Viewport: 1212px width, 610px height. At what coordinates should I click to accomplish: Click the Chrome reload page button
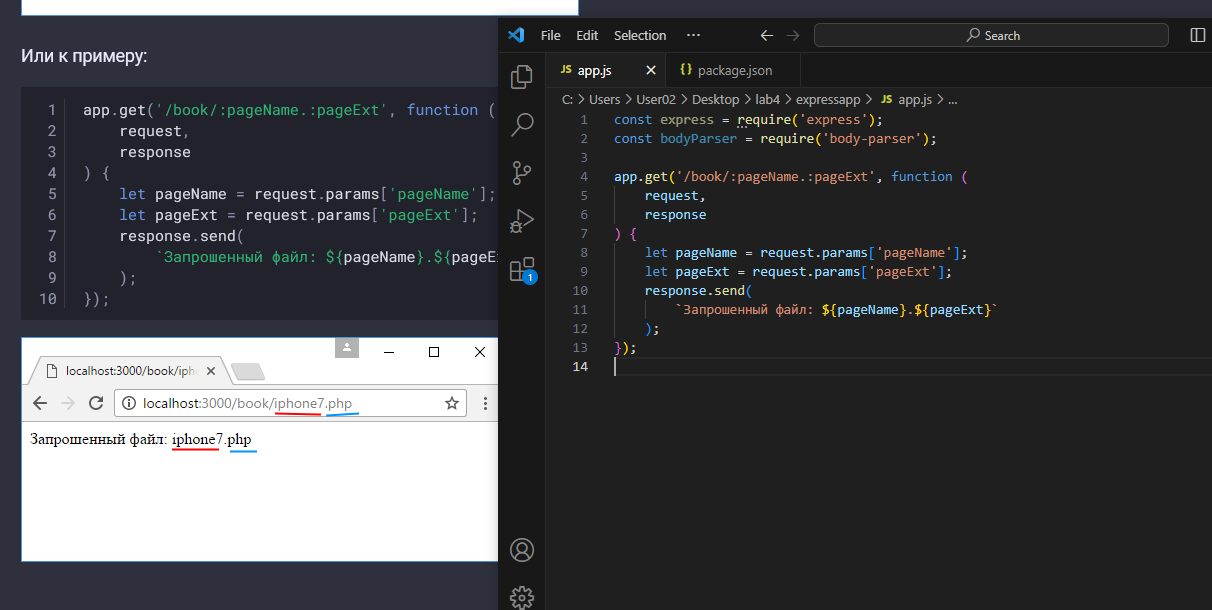(96, 403)
